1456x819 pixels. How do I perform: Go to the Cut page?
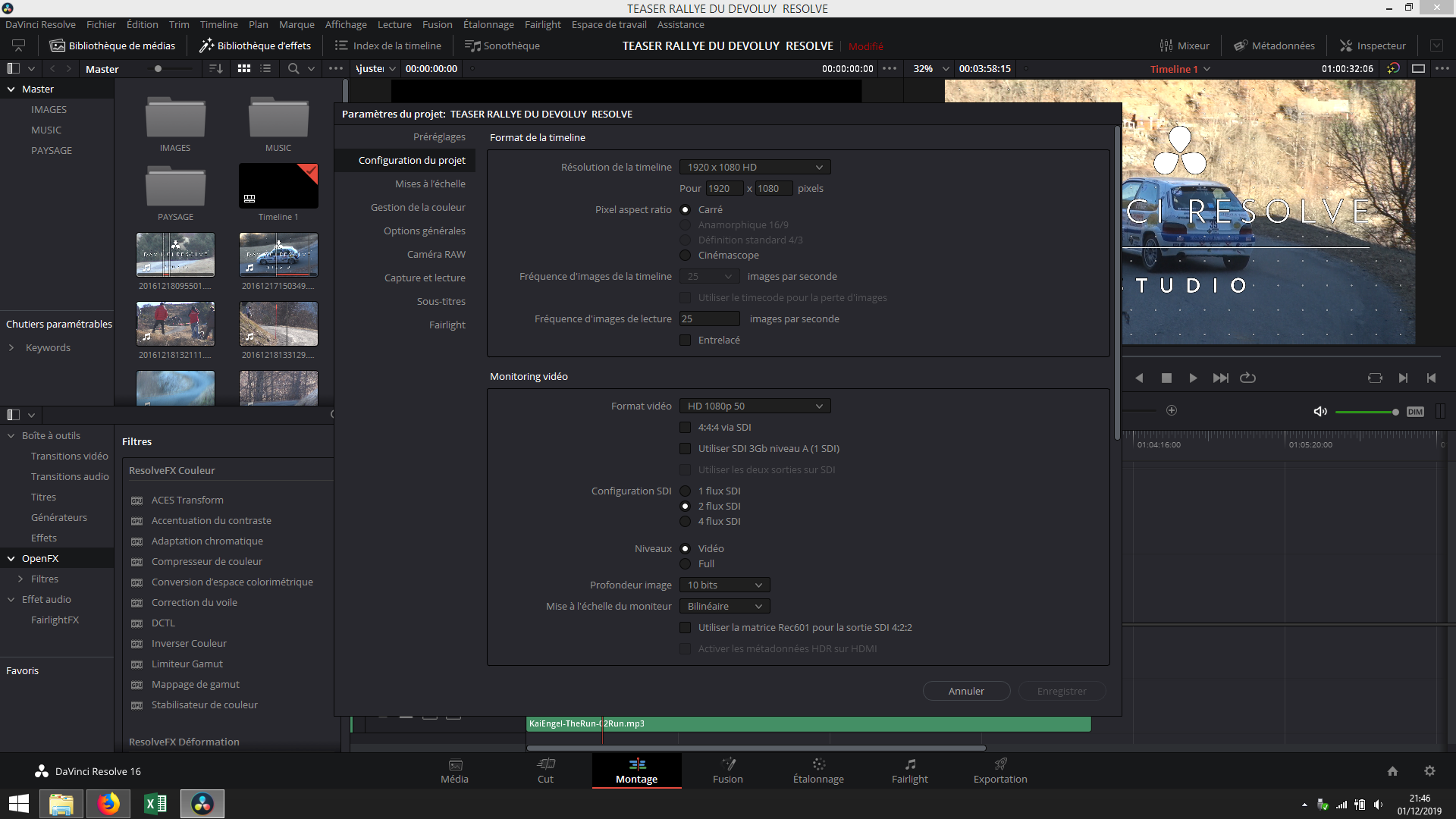point(545,770)
